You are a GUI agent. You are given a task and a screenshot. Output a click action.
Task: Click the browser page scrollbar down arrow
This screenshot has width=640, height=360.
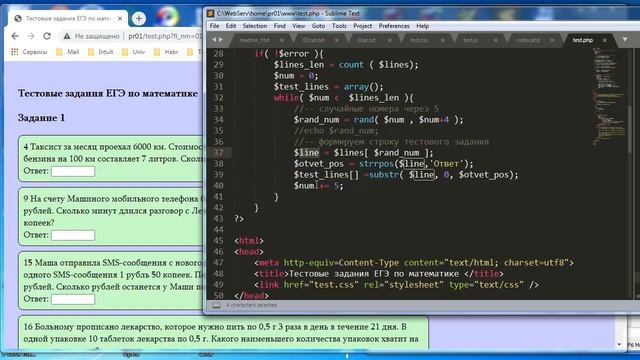[x=620, y=344]
